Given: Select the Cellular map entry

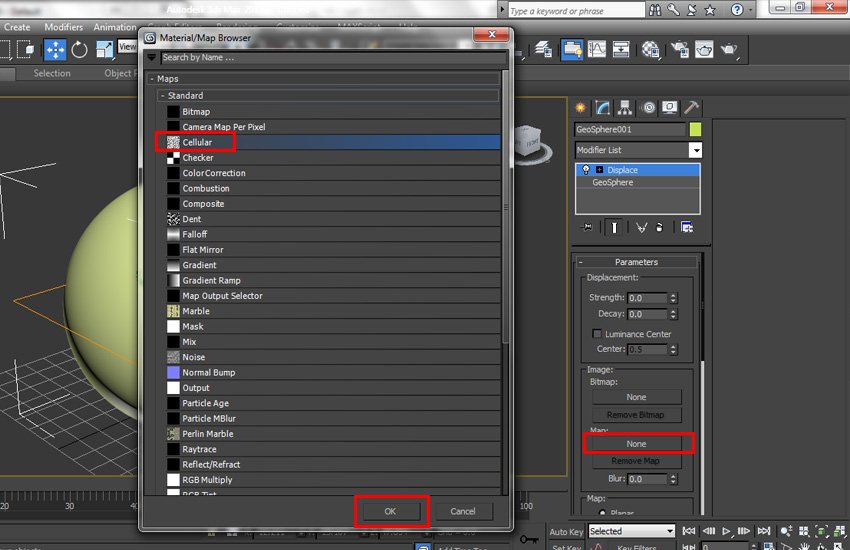Looking at the screenshot, I should click(x=197, y=143).
